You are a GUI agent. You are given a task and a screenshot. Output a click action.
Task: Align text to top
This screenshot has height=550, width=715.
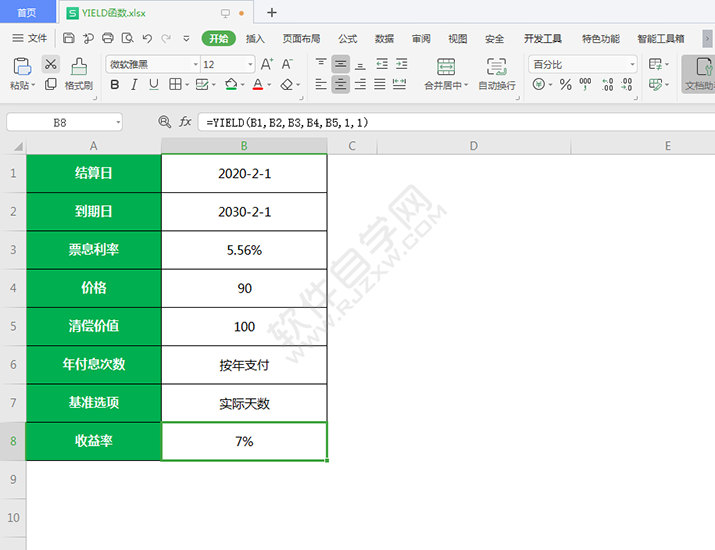pos(321,63)
